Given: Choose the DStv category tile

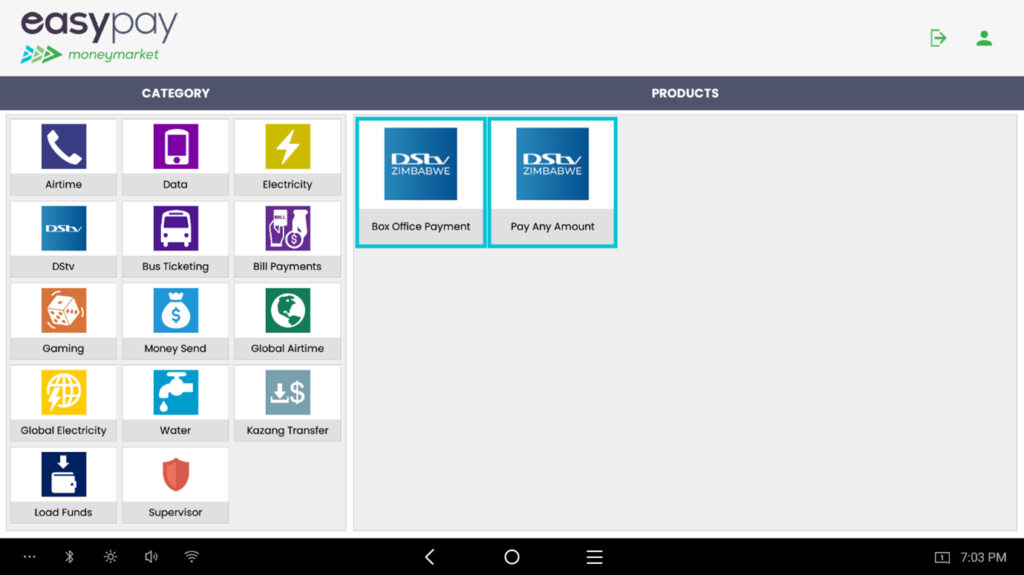Looking at the screenshot, I should tap(63, 239).
